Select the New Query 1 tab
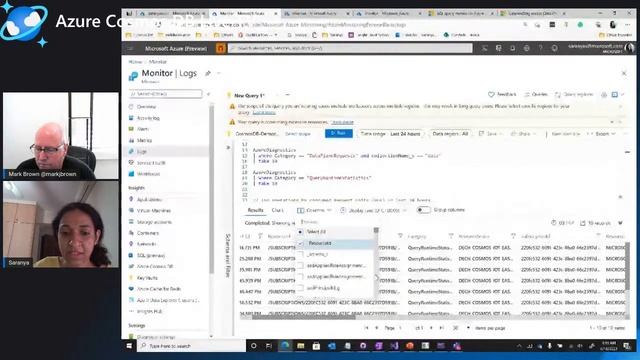 point(249,95)
